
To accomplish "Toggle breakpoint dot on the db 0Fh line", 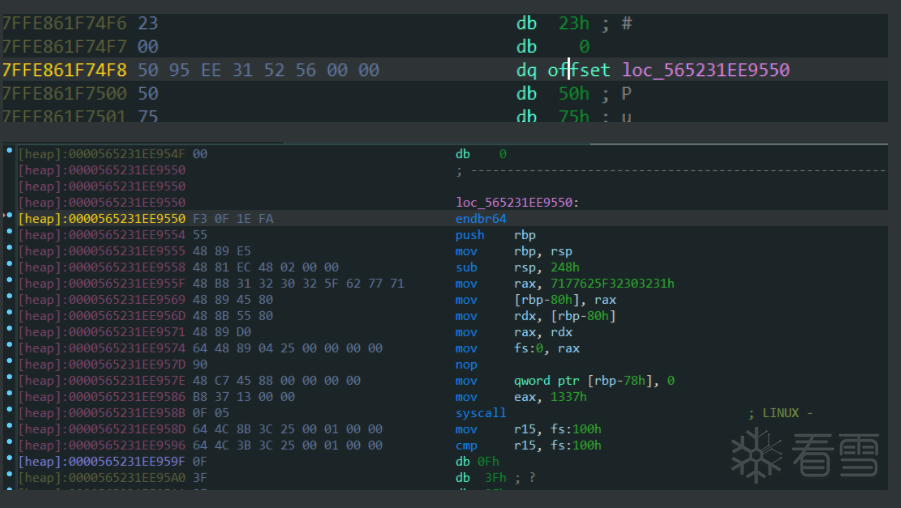I will (x=9, y=458).
